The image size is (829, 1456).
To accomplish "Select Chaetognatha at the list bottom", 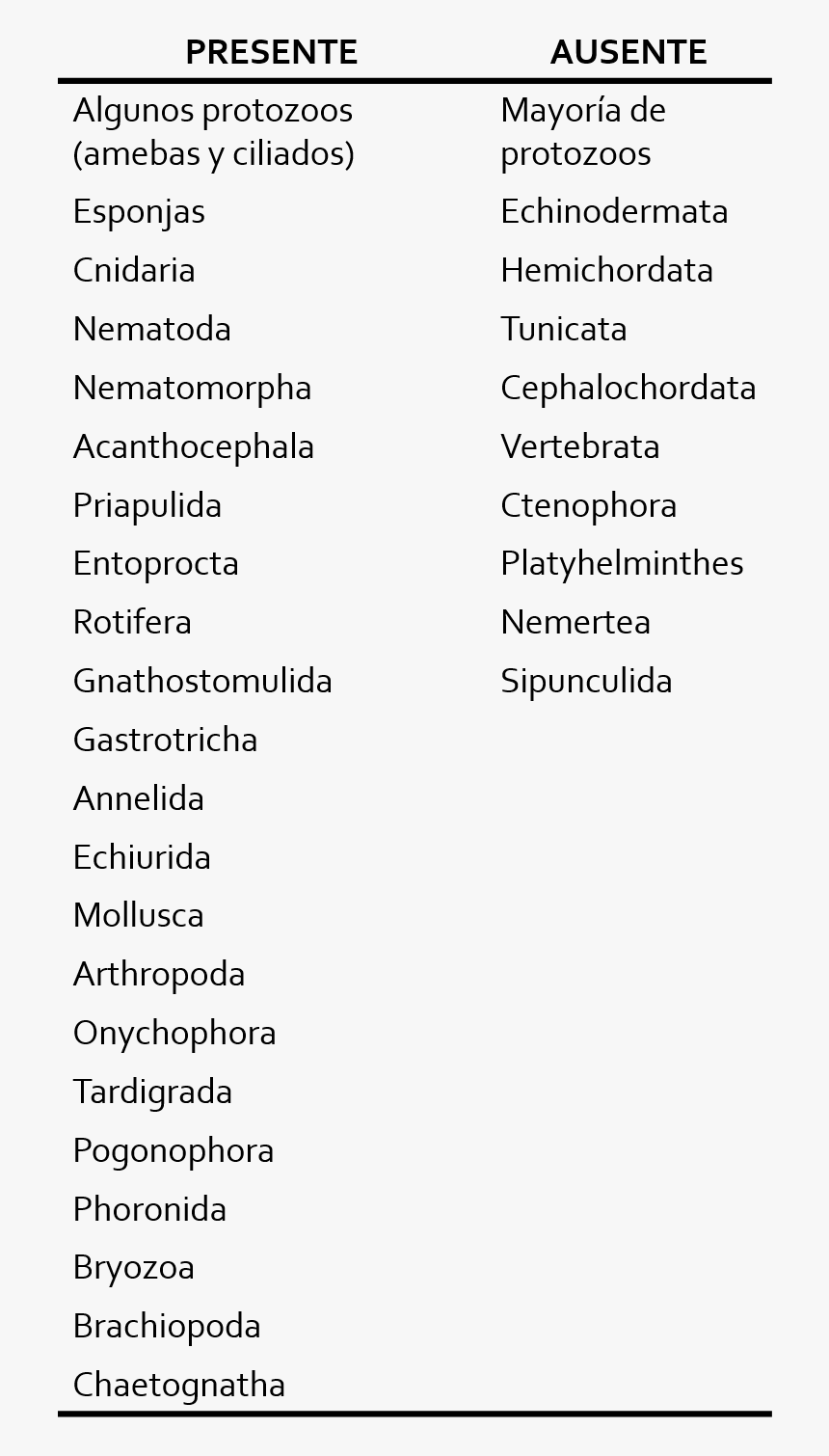I will pos(179,1386).
